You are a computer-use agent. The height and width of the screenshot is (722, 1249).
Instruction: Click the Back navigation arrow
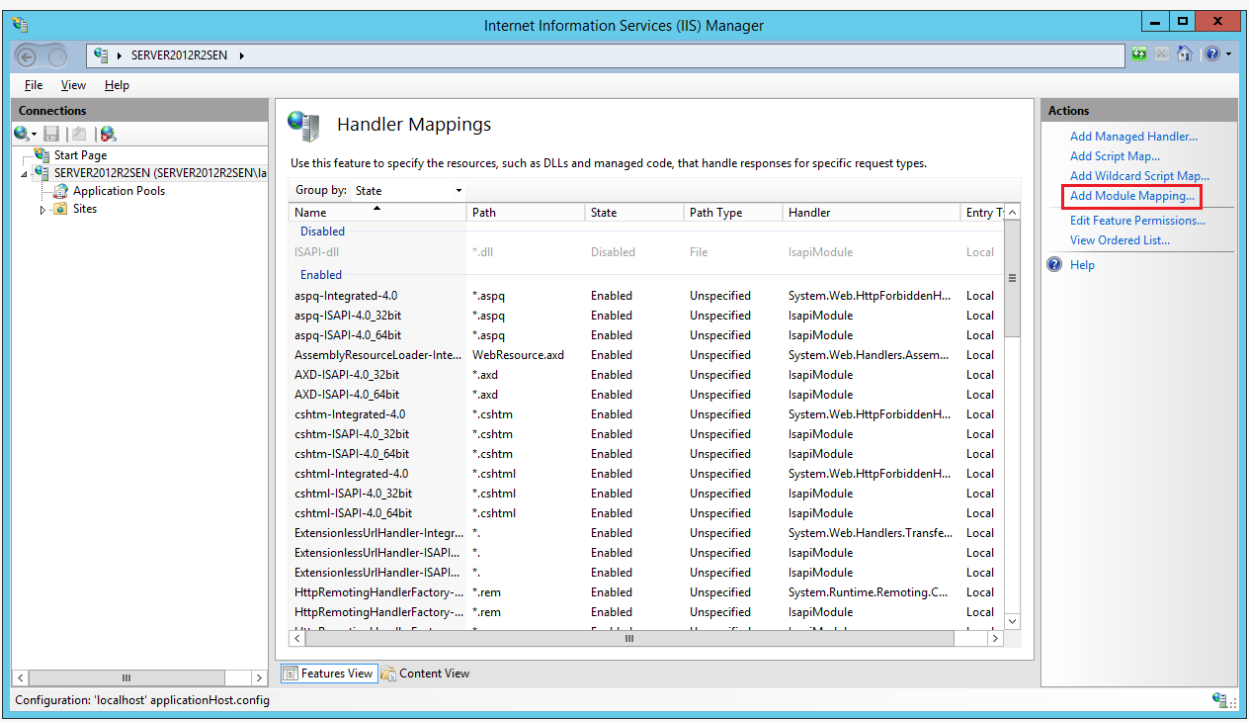pos(28,56)
